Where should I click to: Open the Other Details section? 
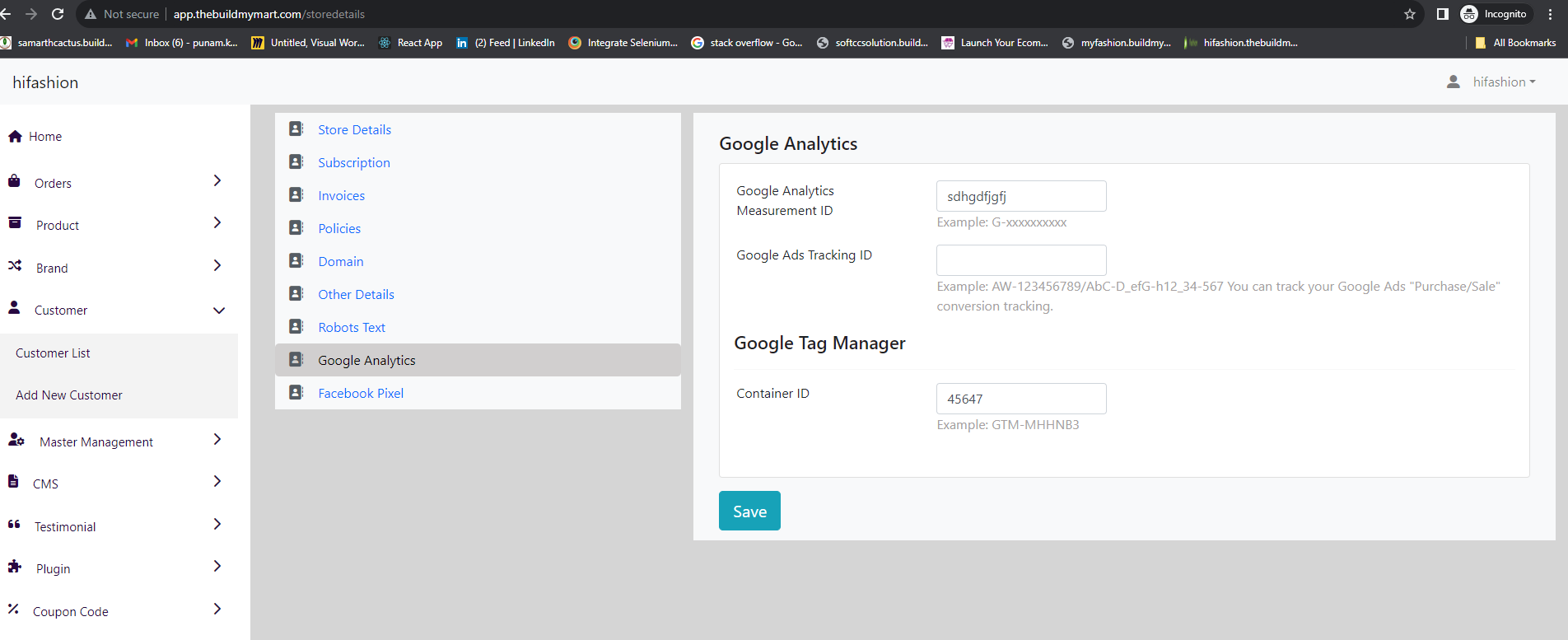356,294
